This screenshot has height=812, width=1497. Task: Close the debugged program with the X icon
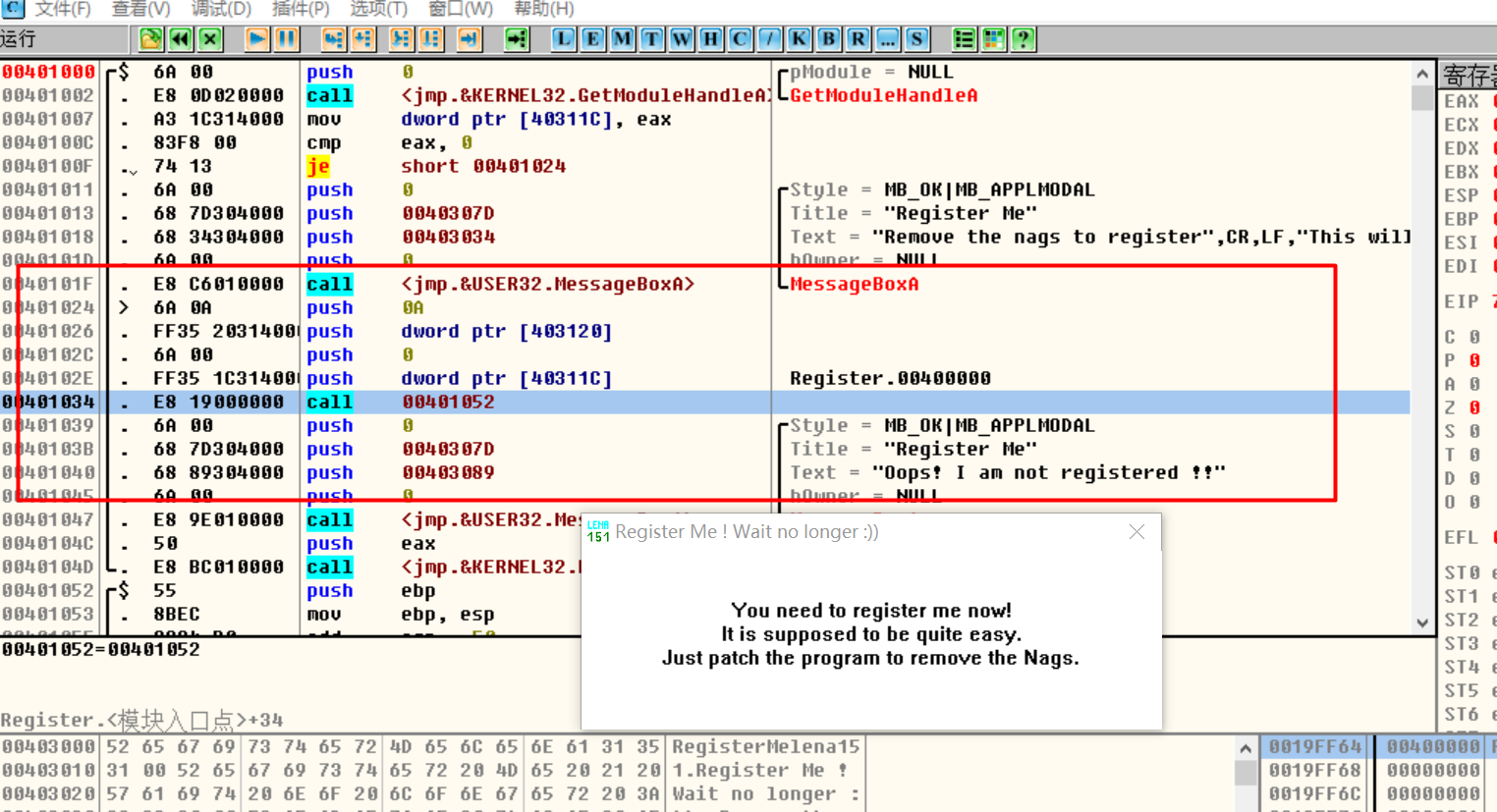tap(209, 39)
